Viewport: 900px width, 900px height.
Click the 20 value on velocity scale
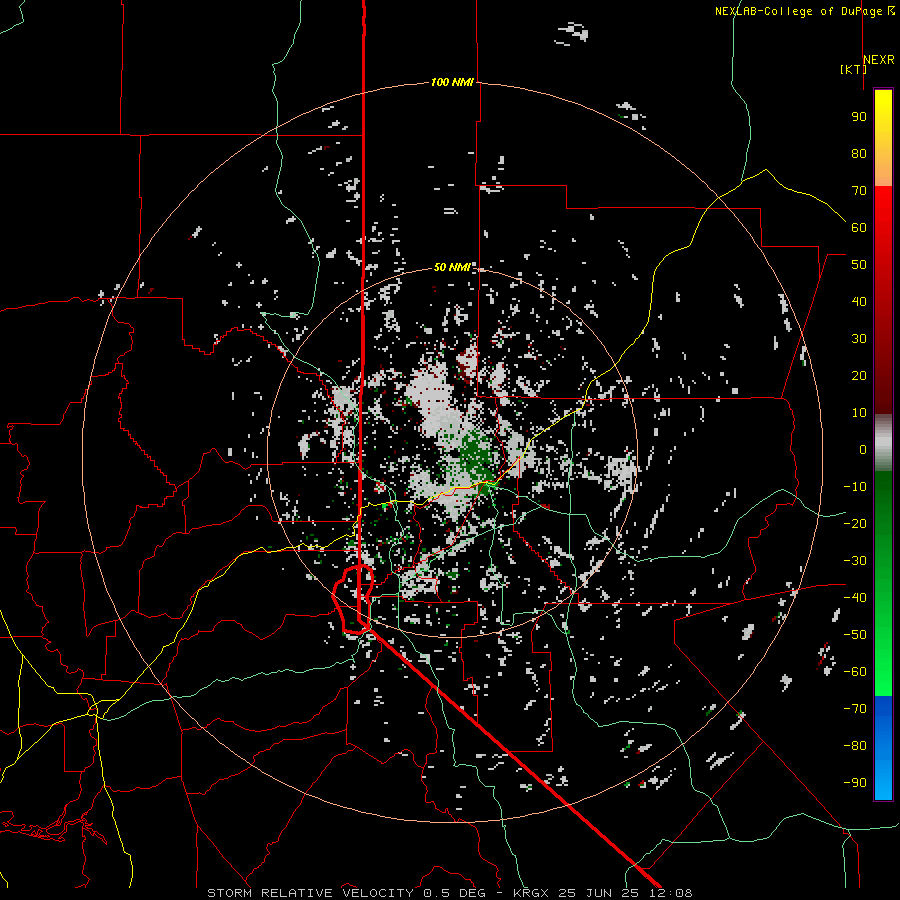pyautogui.click(x=859, y=375)
